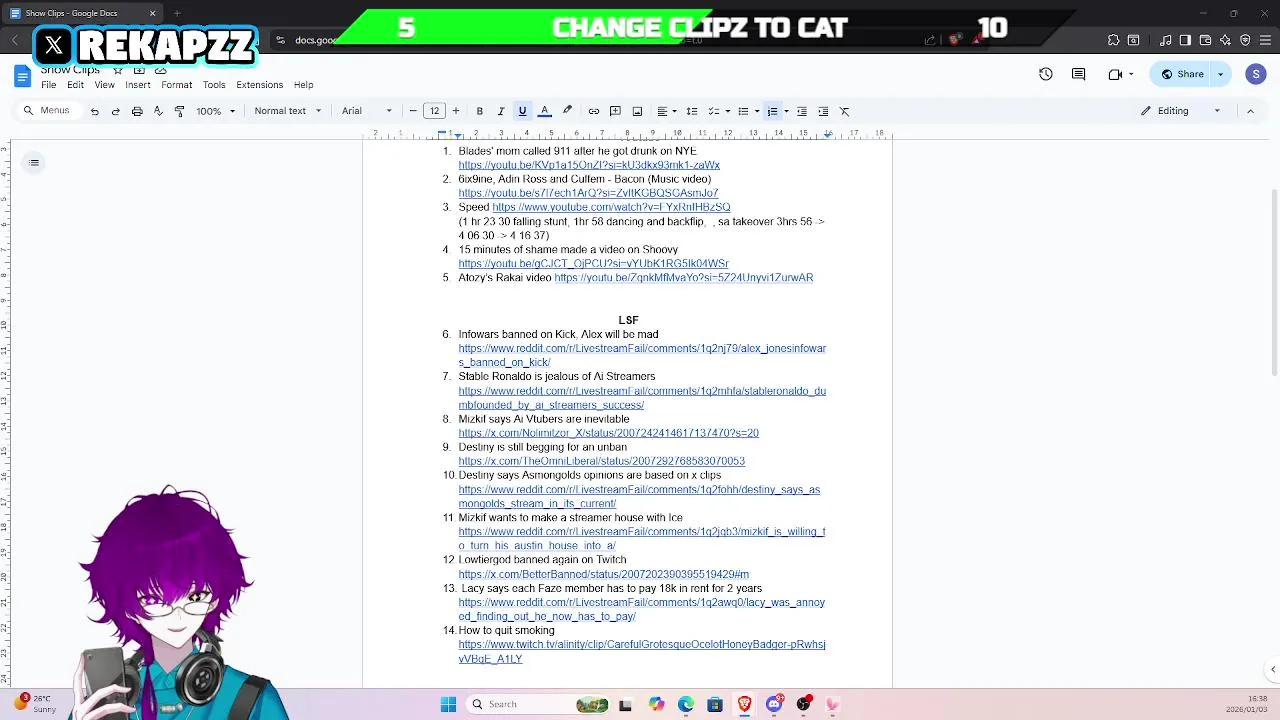
Task: Open the numbered list style arrow
Action: click(786, 111)
